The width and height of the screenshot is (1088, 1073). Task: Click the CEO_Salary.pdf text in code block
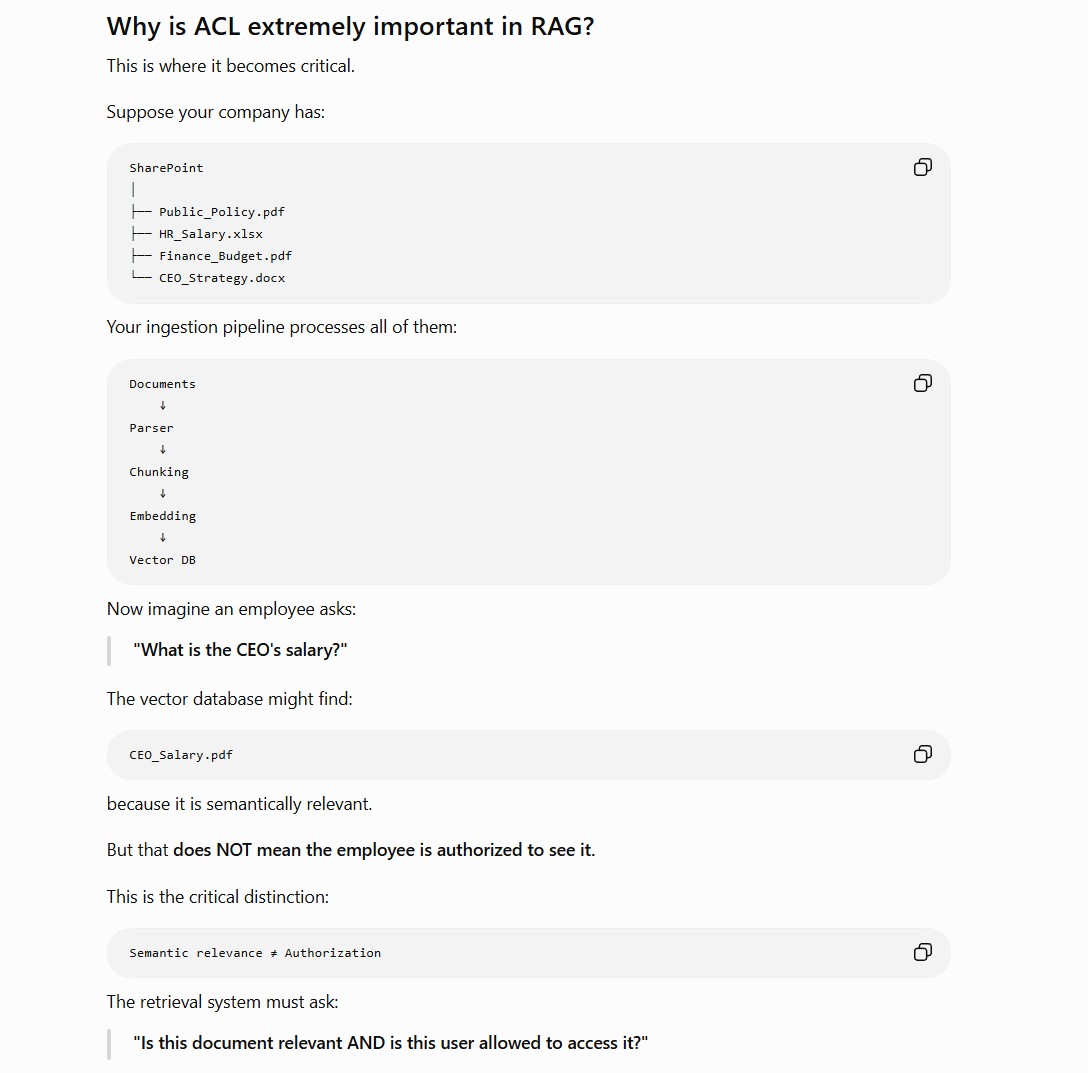click(181, 755)
